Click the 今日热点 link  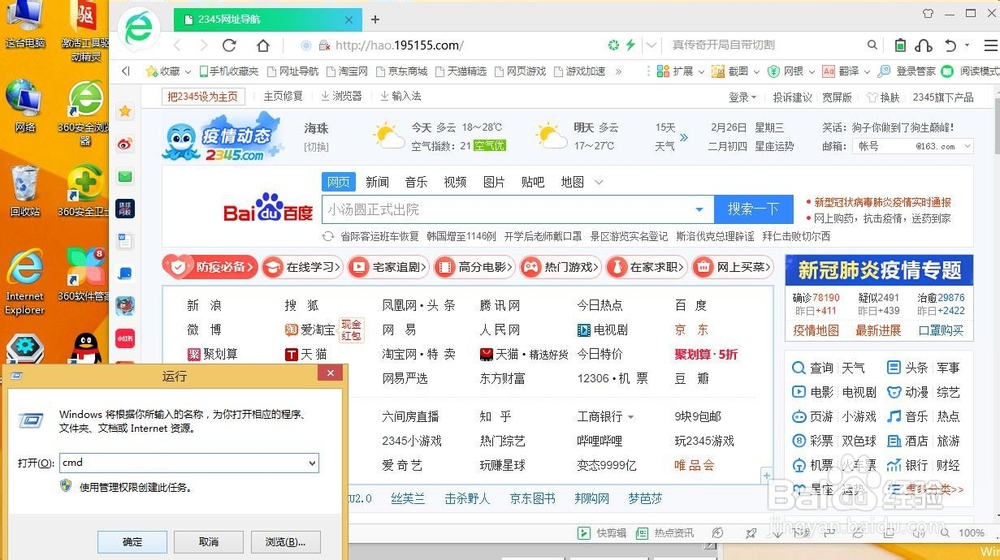(x=599, y=306)
